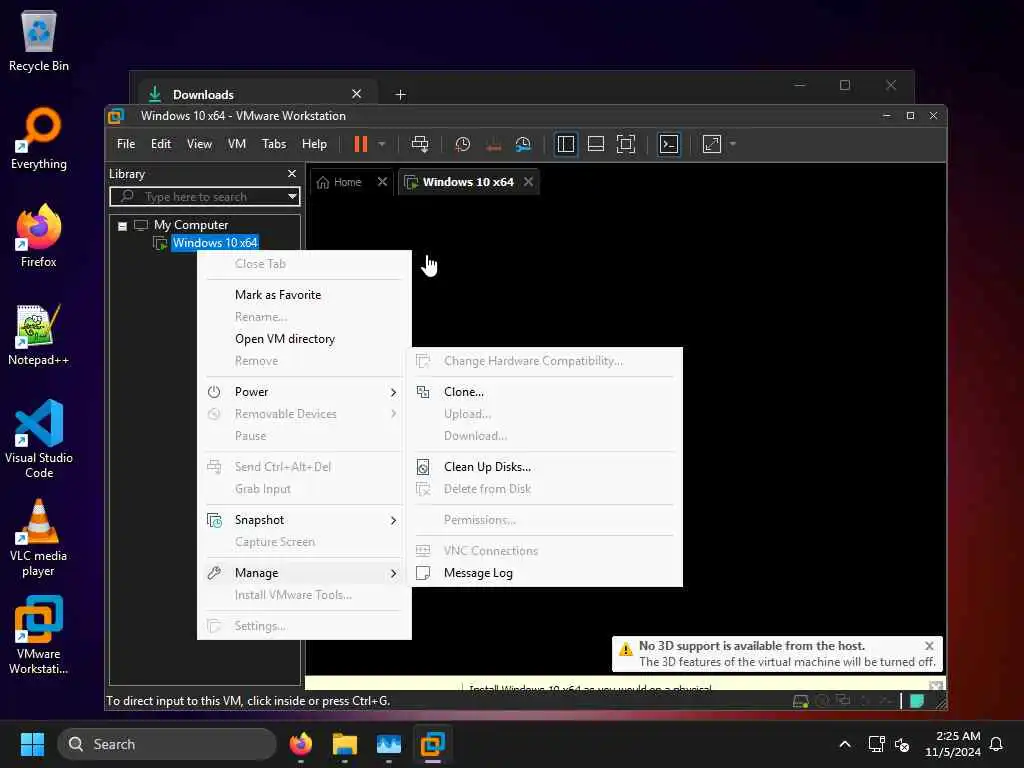Click the VMware Workstation taskbar icon
Viewport: 1024px width, 768px height.
pos(432,744)
